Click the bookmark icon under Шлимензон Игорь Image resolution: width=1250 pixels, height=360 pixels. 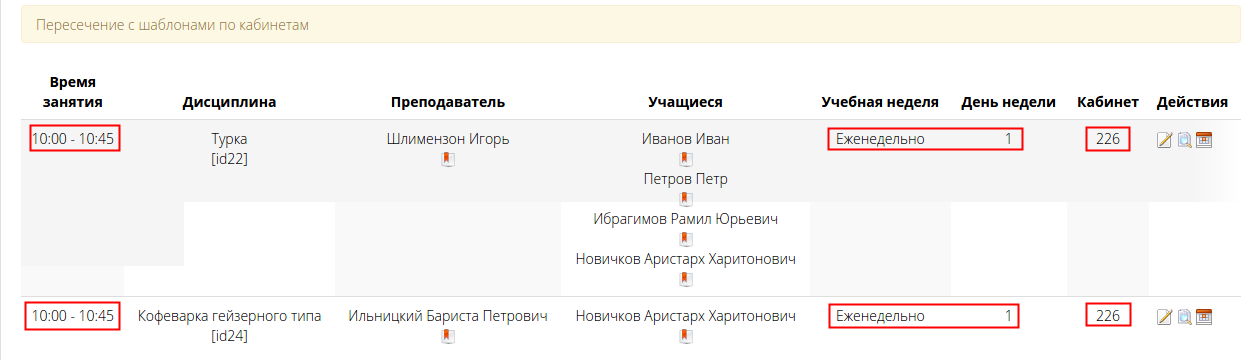(x=448, y=159)
